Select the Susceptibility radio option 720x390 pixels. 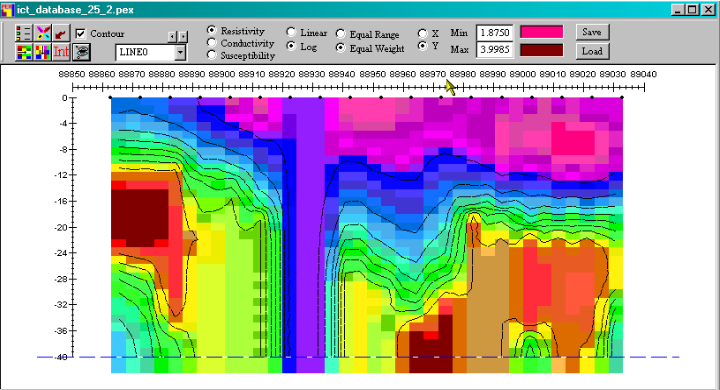point(211,55)
